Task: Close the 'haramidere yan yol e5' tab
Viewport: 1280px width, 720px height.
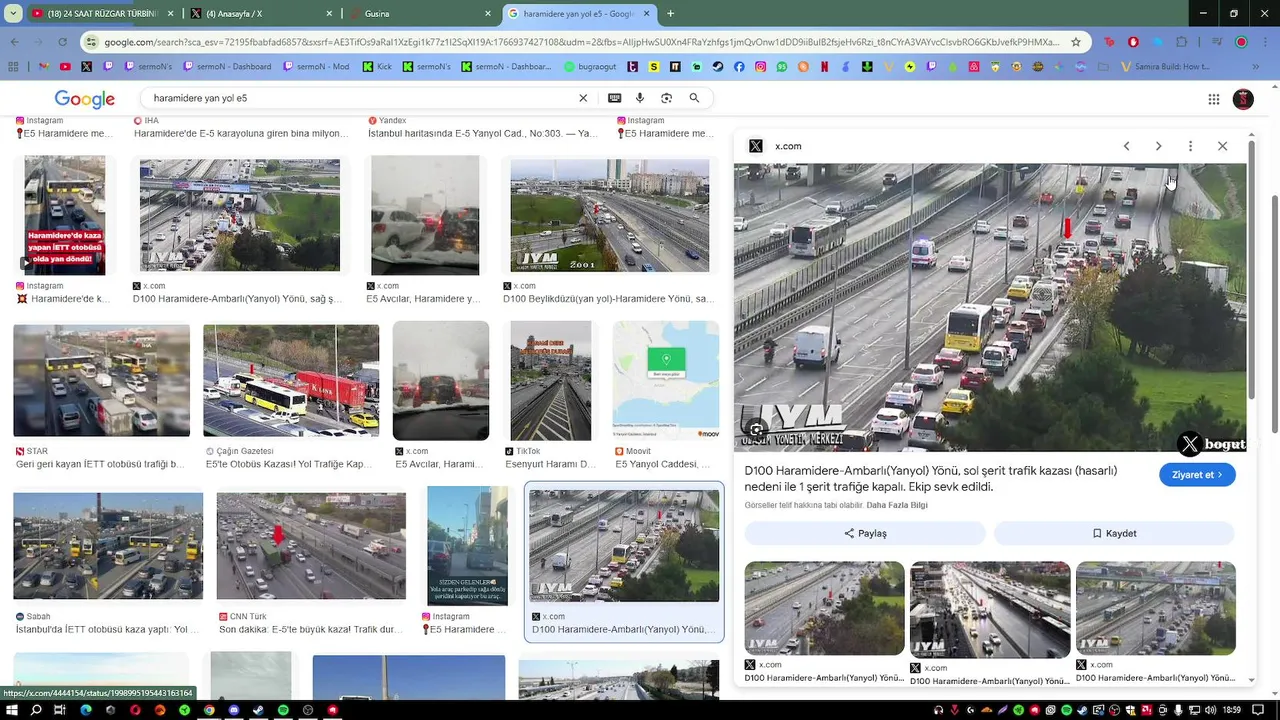Action: (x=646, y=14)
